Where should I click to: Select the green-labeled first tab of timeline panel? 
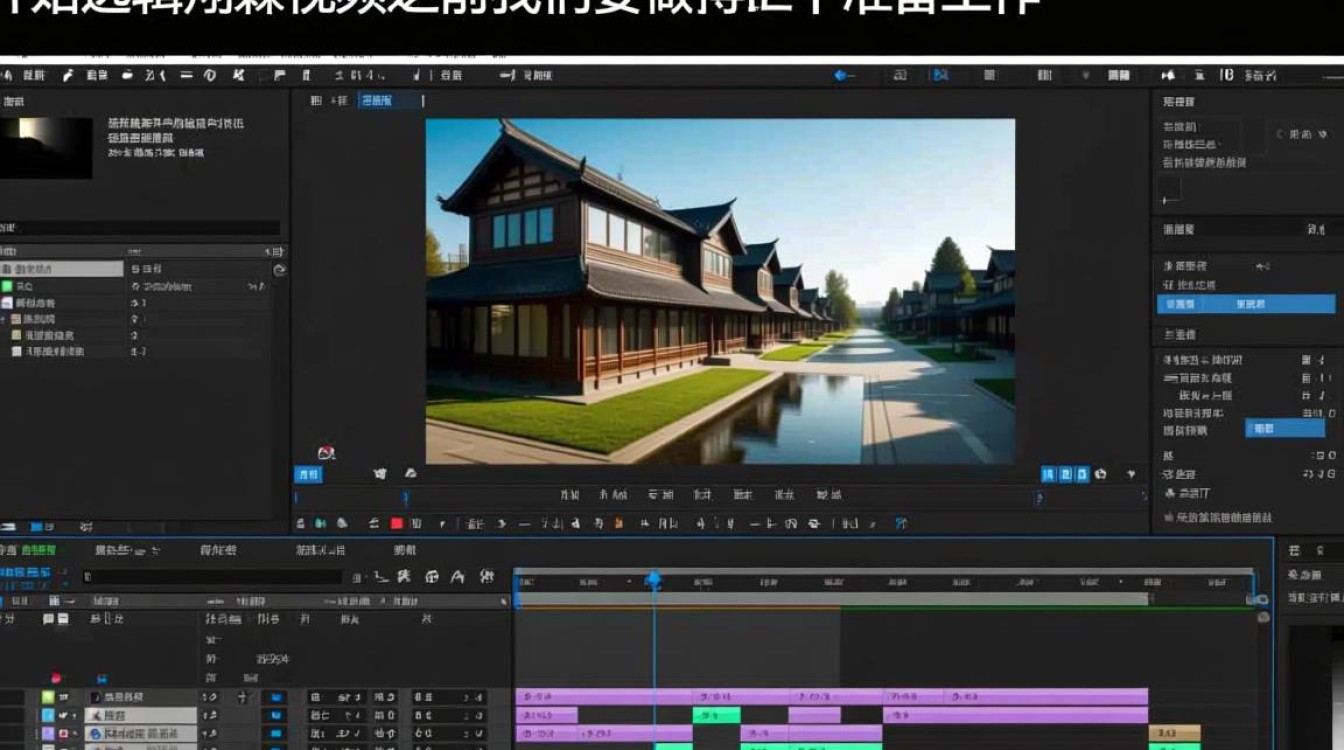[x=40, y=550]
